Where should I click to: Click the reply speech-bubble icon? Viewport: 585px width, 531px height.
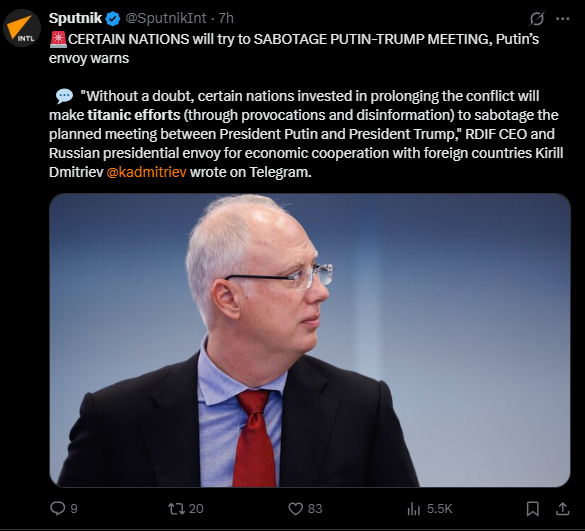[57, 508]
